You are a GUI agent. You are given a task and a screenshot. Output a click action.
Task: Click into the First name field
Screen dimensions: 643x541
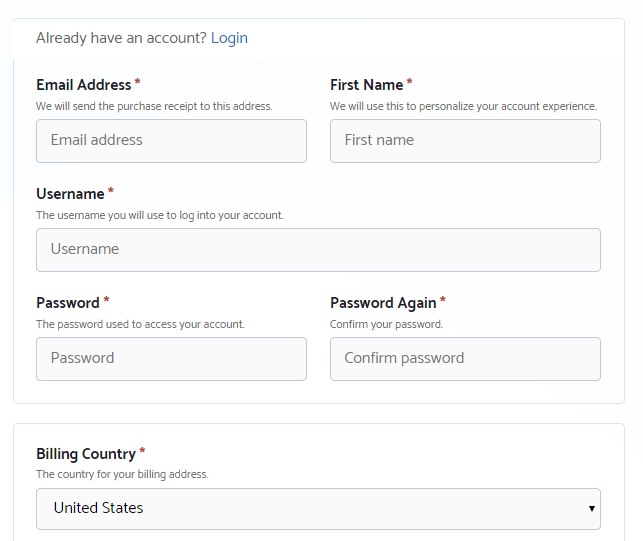[465, 141]
